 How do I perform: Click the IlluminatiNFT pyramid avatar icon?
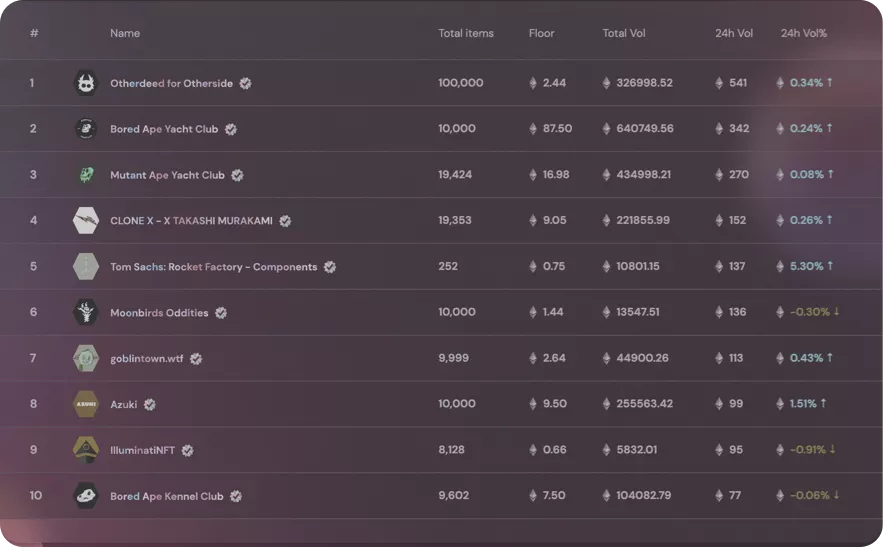(86, 450)
